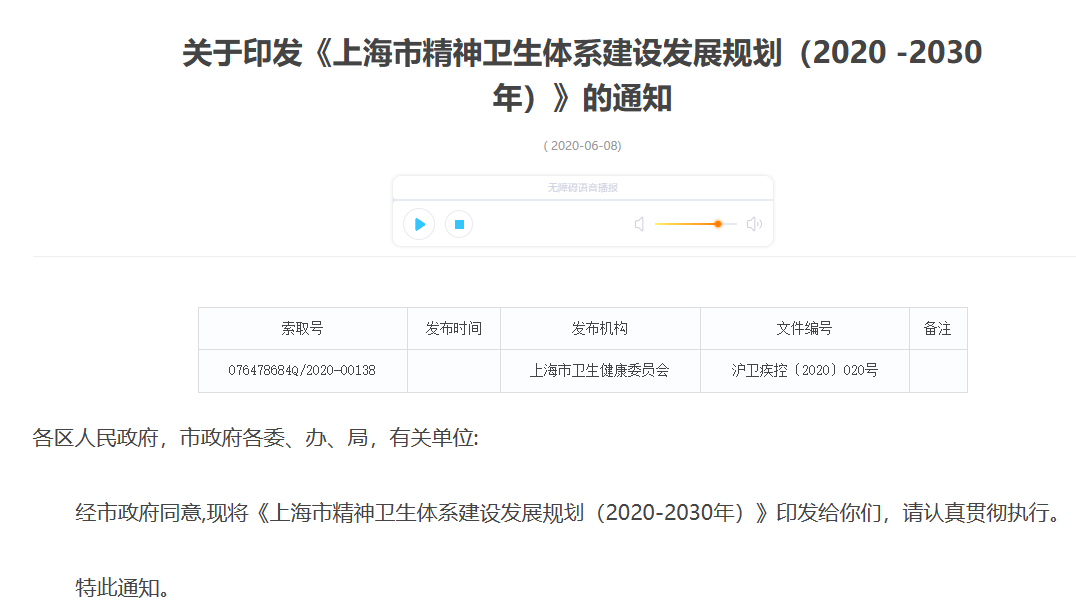Click the play icon to start voice broadcast
Viewport: 1076px width, 603px height.
pos(418,223)
